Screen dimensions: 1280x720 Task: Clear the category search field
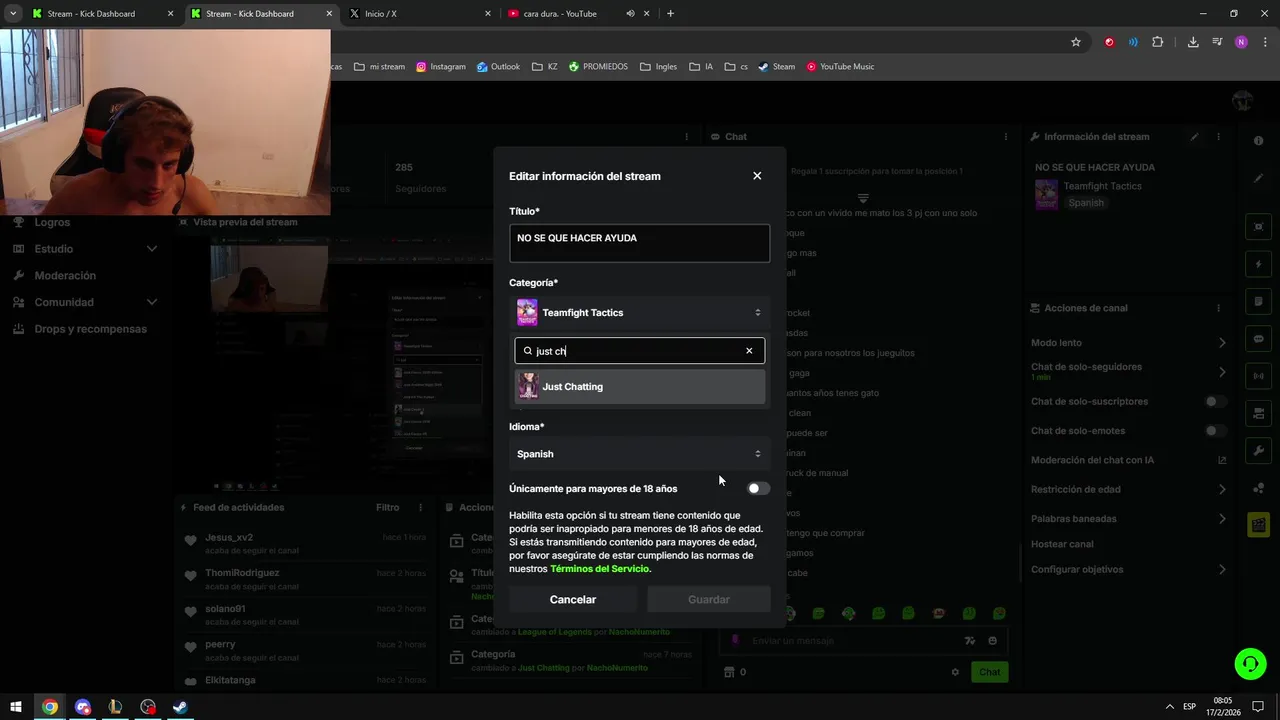[749, 351]
